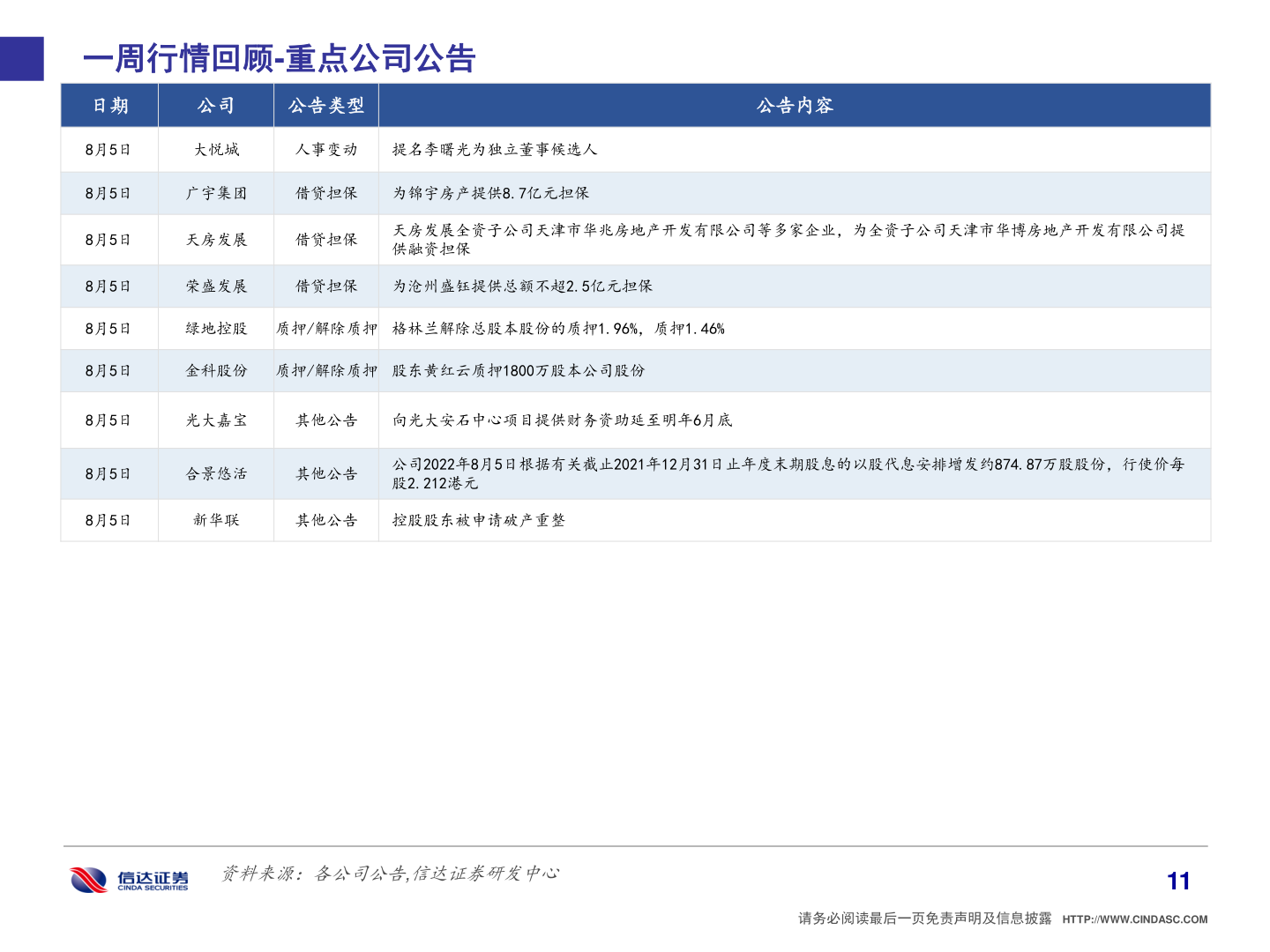Screen dimensions: 1270x952
Task: Click the title 一周行情回顾-重点公司公告
Action: pos(279,60)
